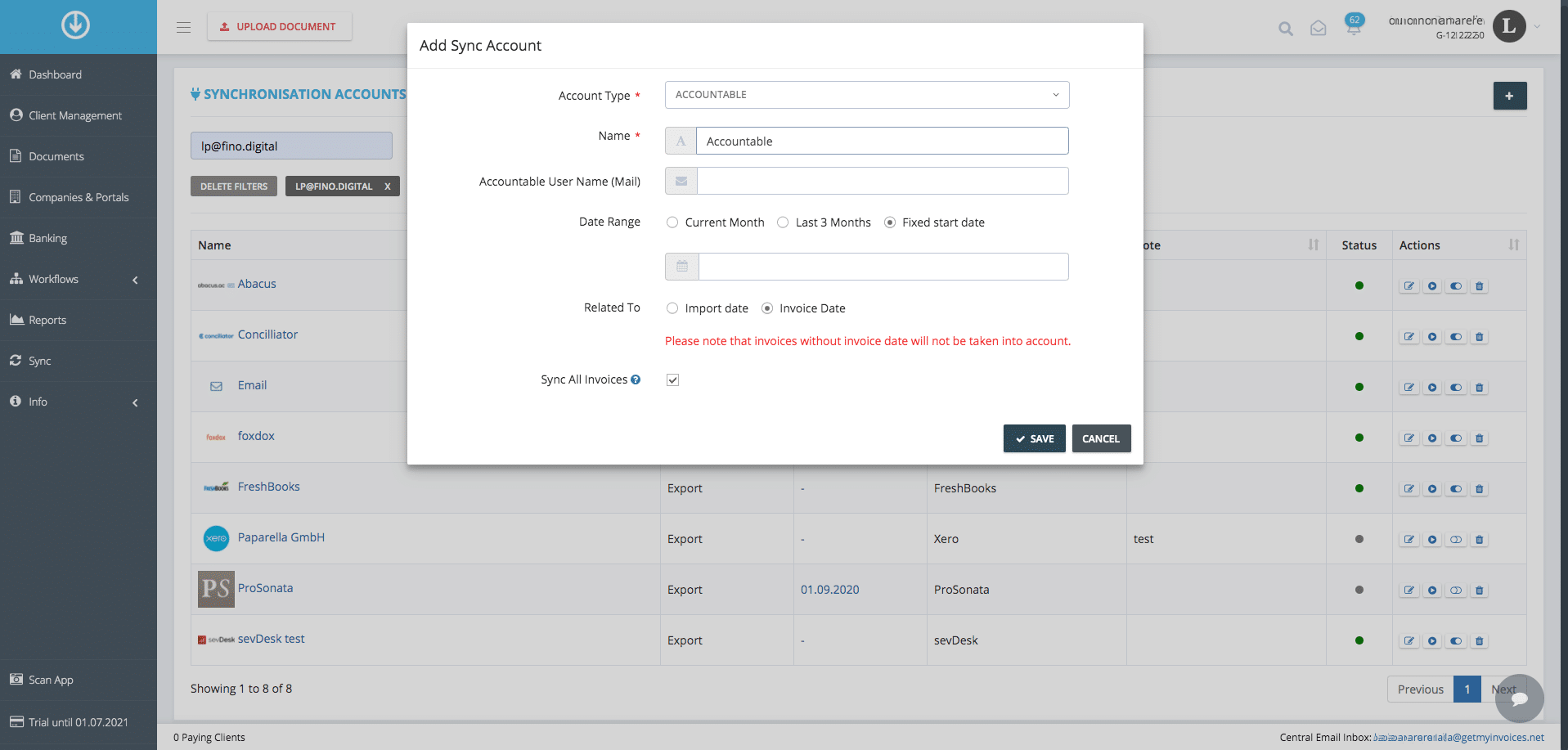Click Sync All Invoices help icon

tap(636, 379)
